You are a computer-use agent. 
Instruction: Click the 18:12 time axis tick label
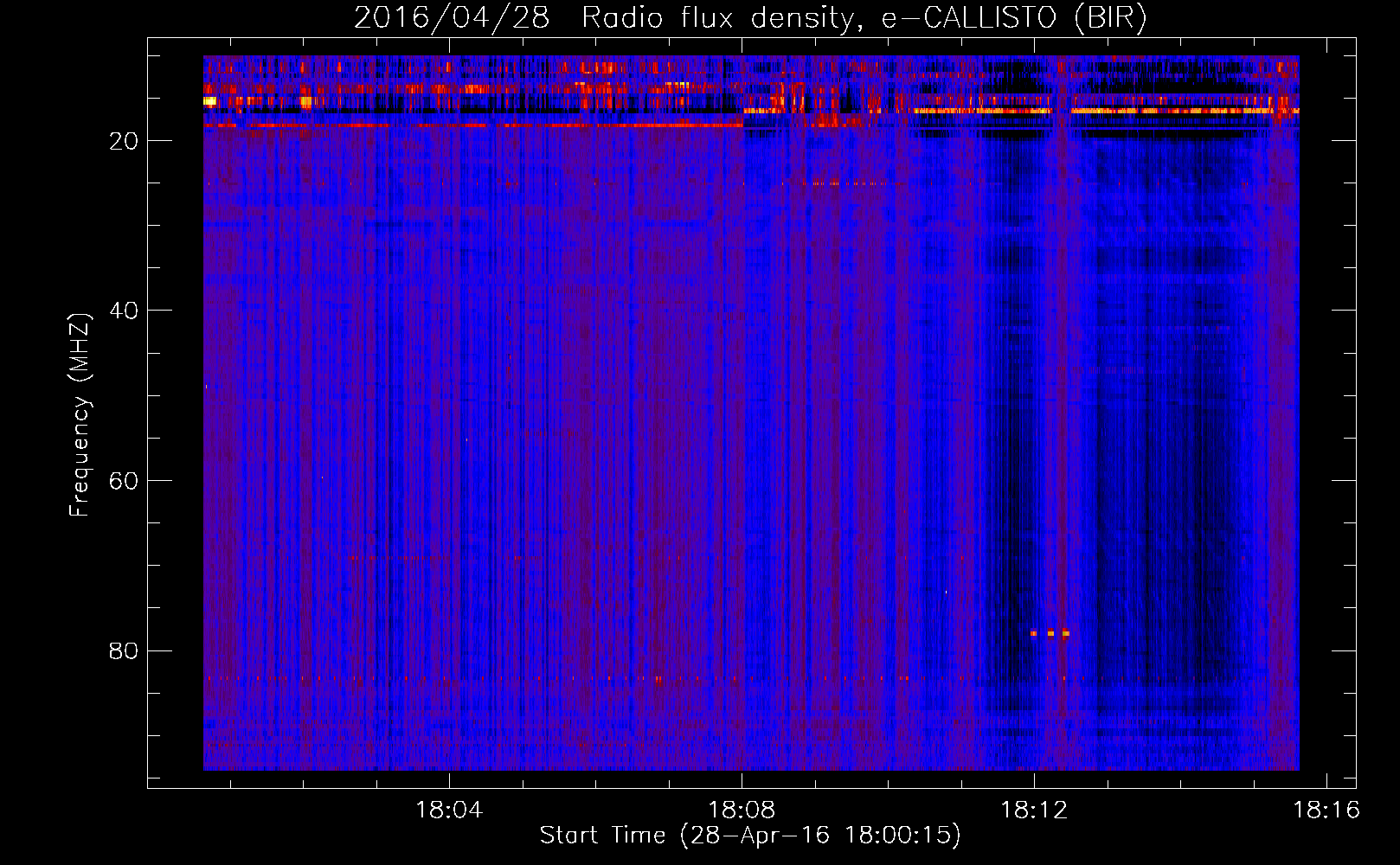pyautogui.click(x=1034, y=811)
